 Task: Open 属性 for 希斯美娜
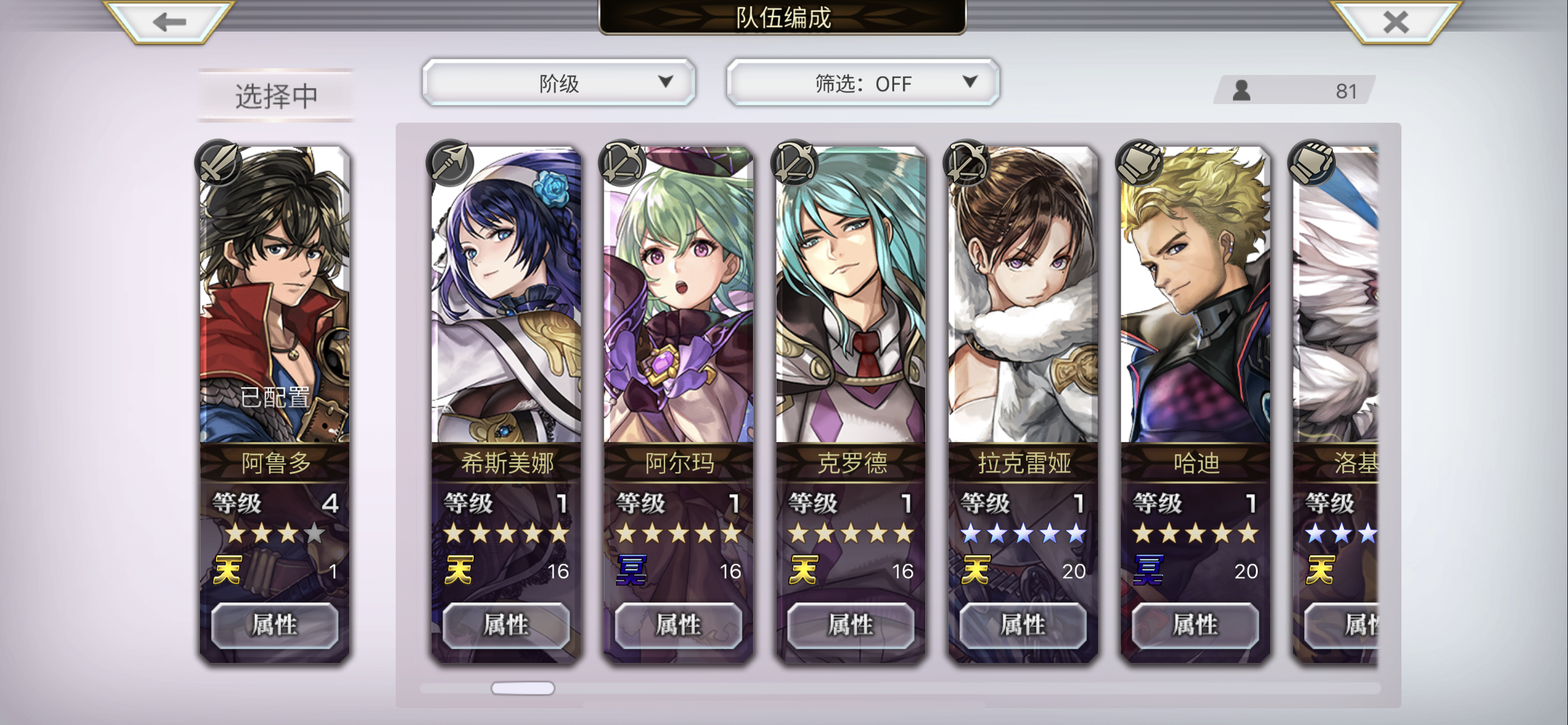click(x=506, y=625)
